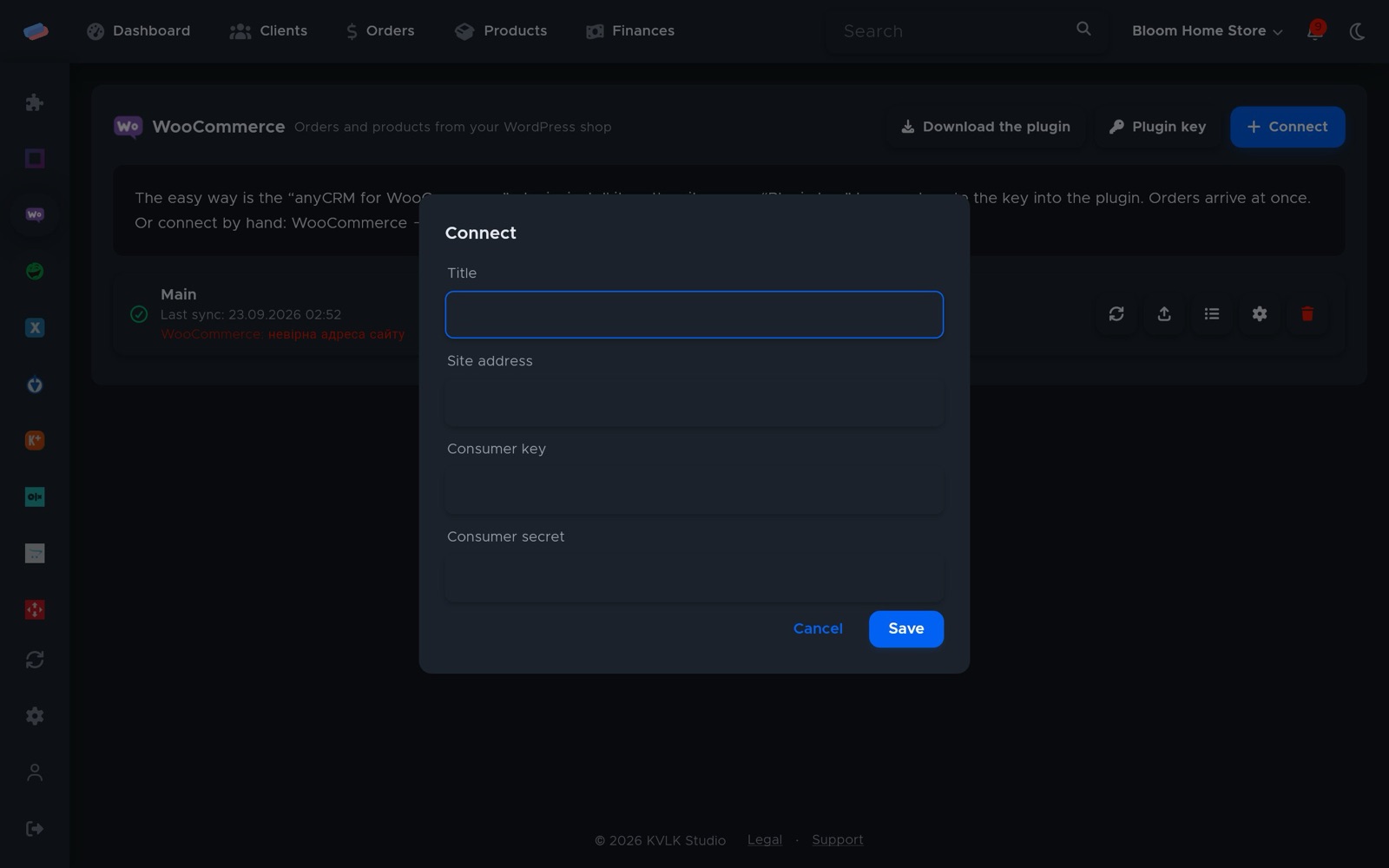
Task: Open the teal OLX integration in sidebar
Action: [35, 496]
